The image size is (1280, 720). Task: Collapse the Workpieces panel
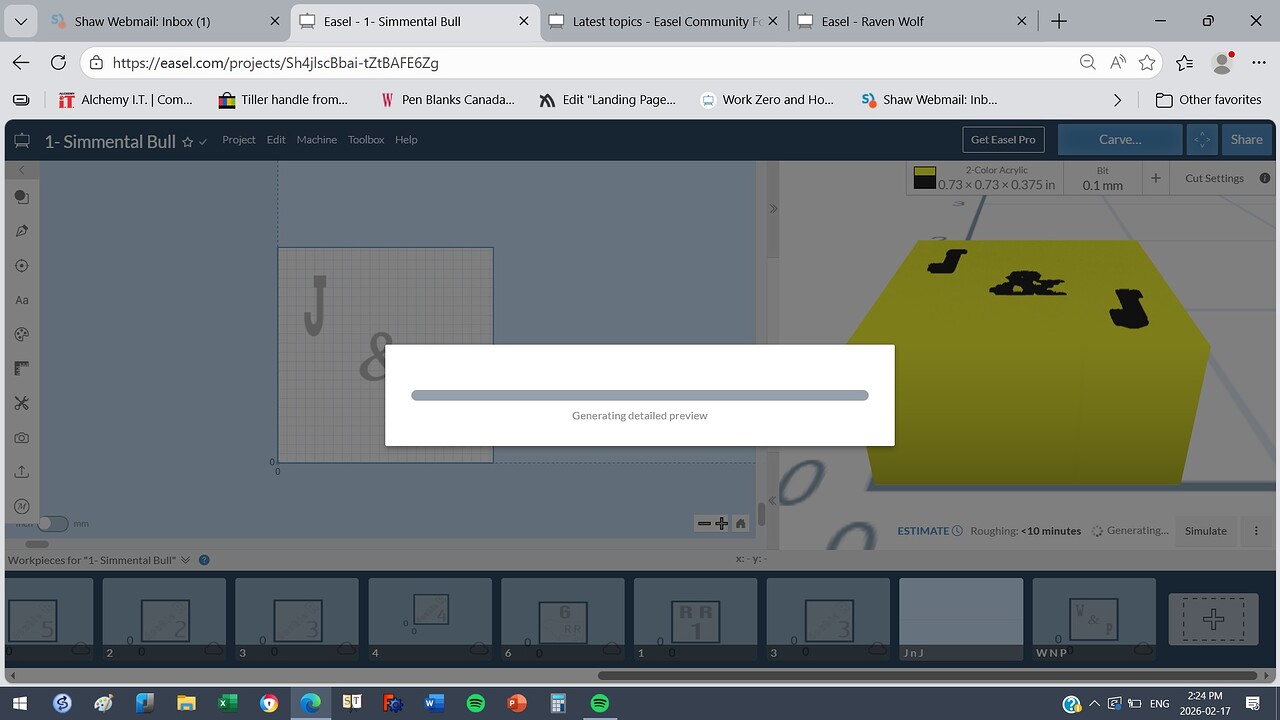pos(185,560)
